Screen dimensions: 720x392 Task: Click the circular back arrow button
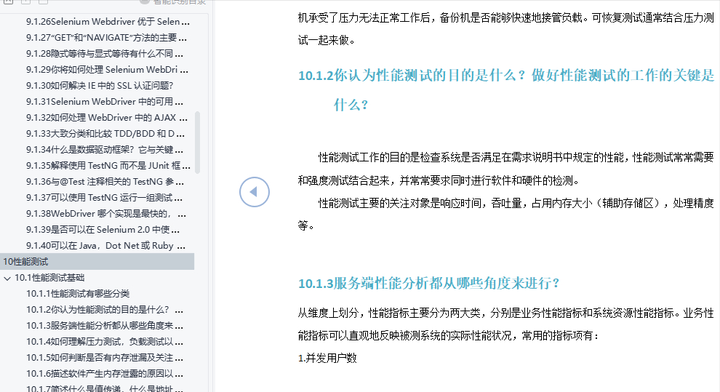[254, 192]
